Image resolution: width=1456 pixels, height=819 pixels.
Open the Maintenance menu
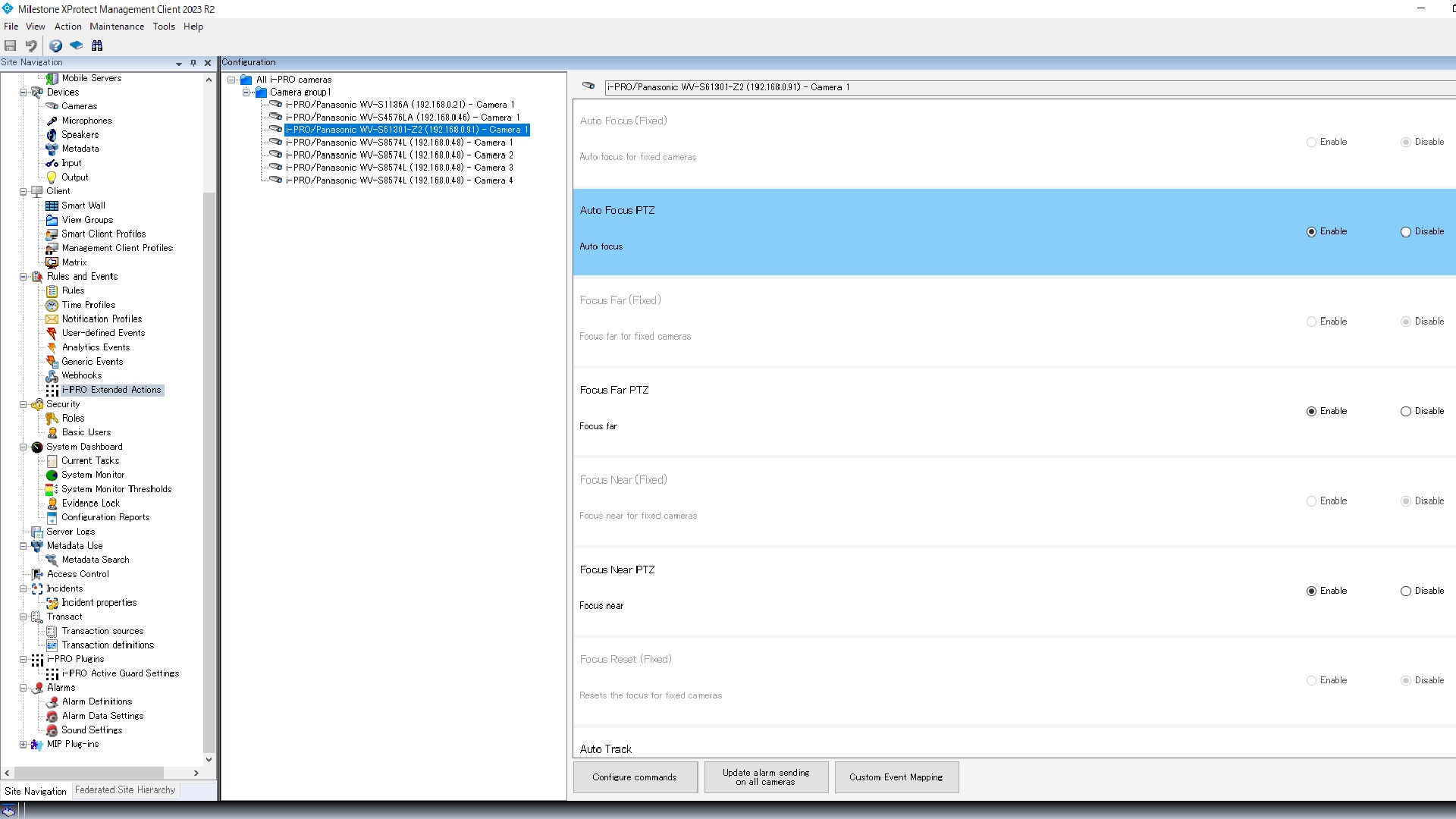[117, 27]
